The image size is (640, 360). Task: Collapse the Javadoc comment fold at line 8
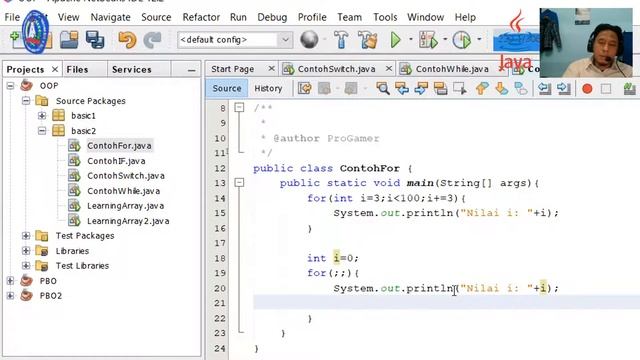click(x=239, y=107)
